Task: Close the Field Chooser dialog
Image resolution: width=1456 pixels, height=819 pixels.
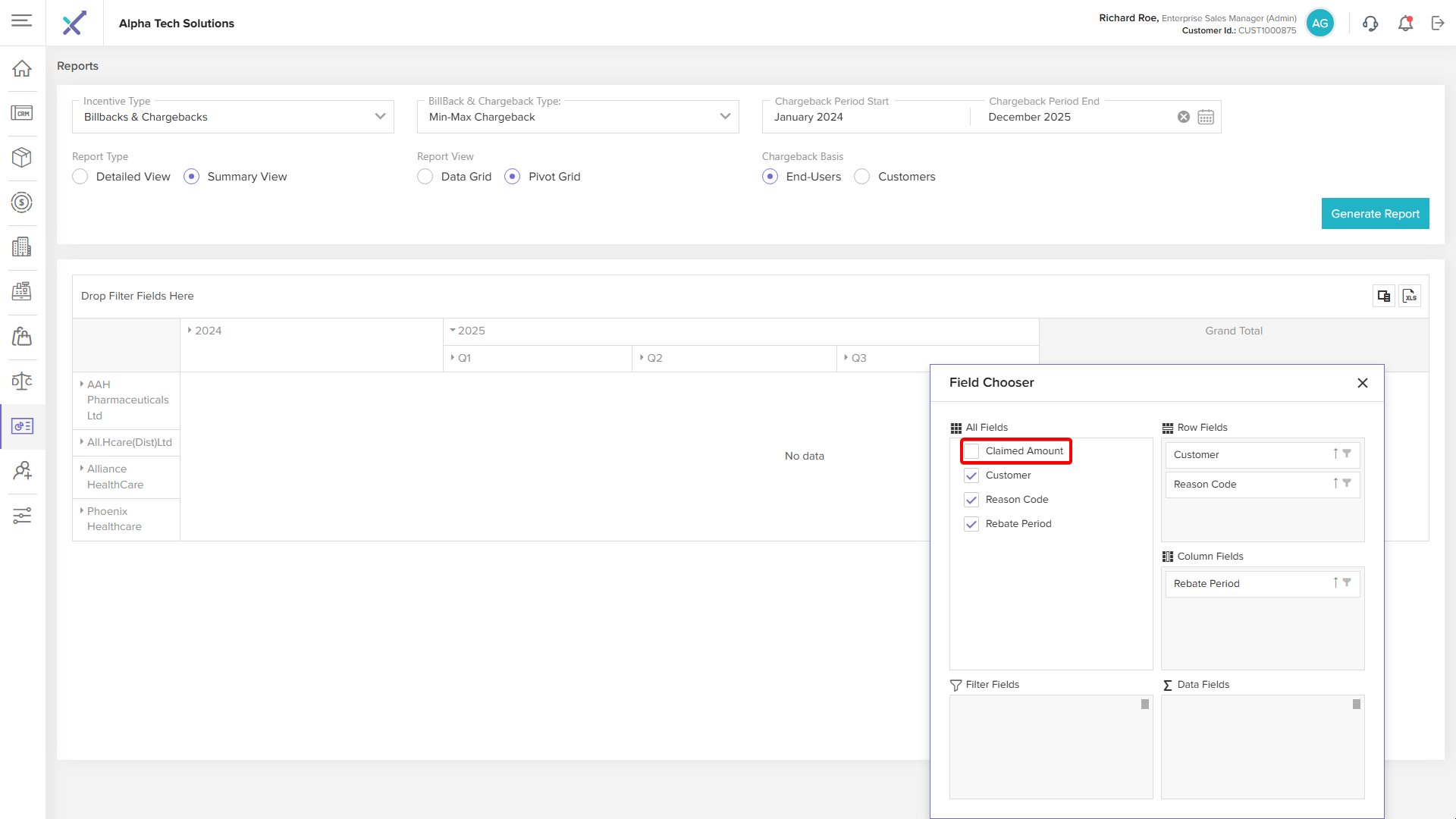Action: tap(1363, 383)
